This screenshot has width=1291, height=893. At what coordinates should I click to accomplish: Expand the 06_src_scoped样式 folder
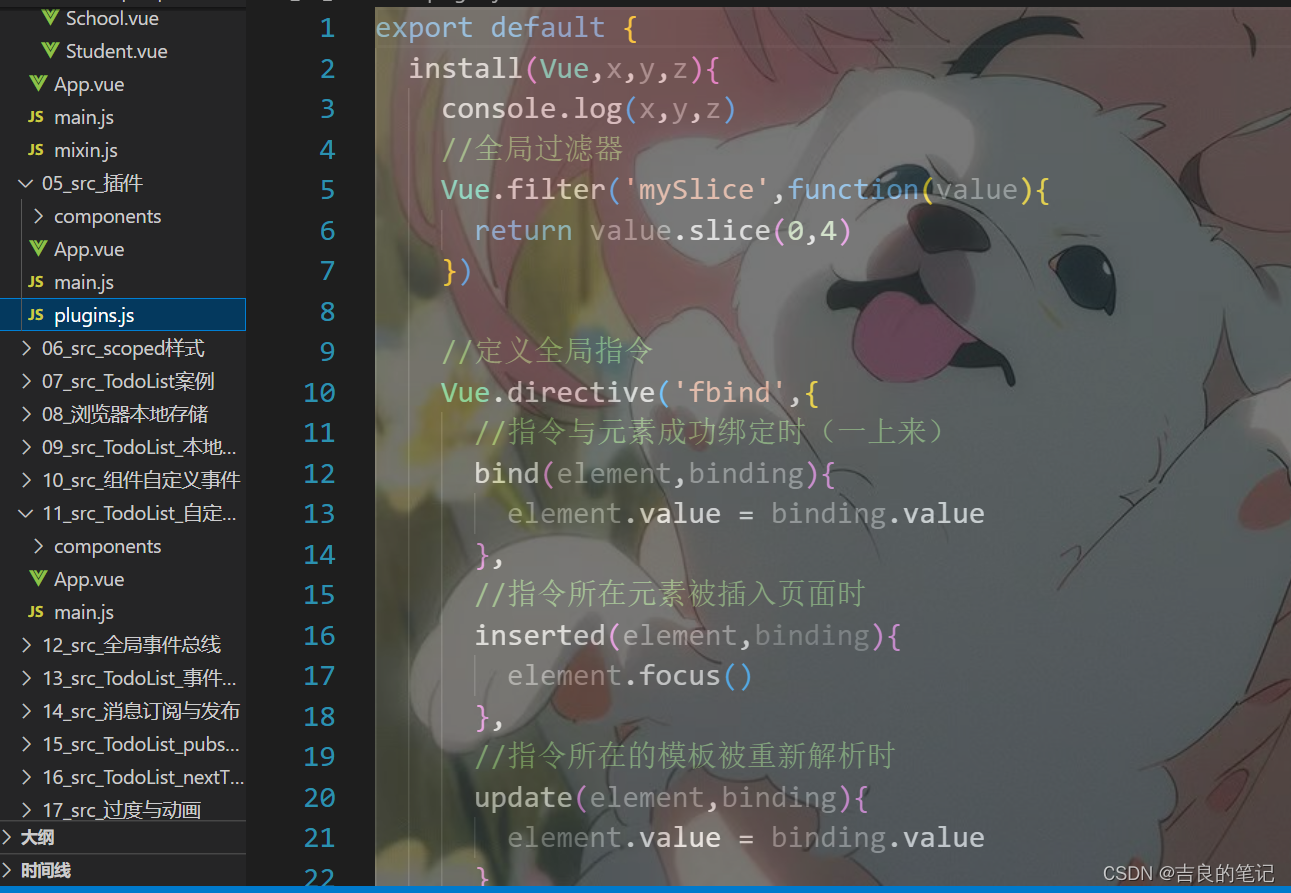[26, 348]
